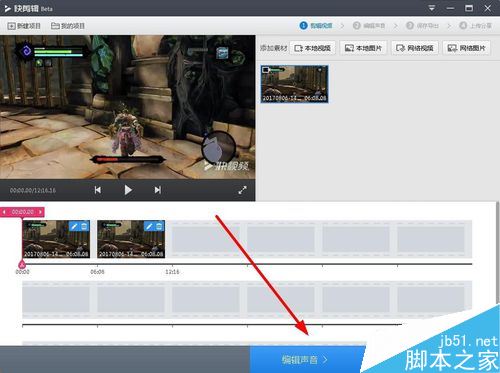Go to step 3 保存导出 tab
The width and height of the screenshot is (500, 373).
[422, 25]
